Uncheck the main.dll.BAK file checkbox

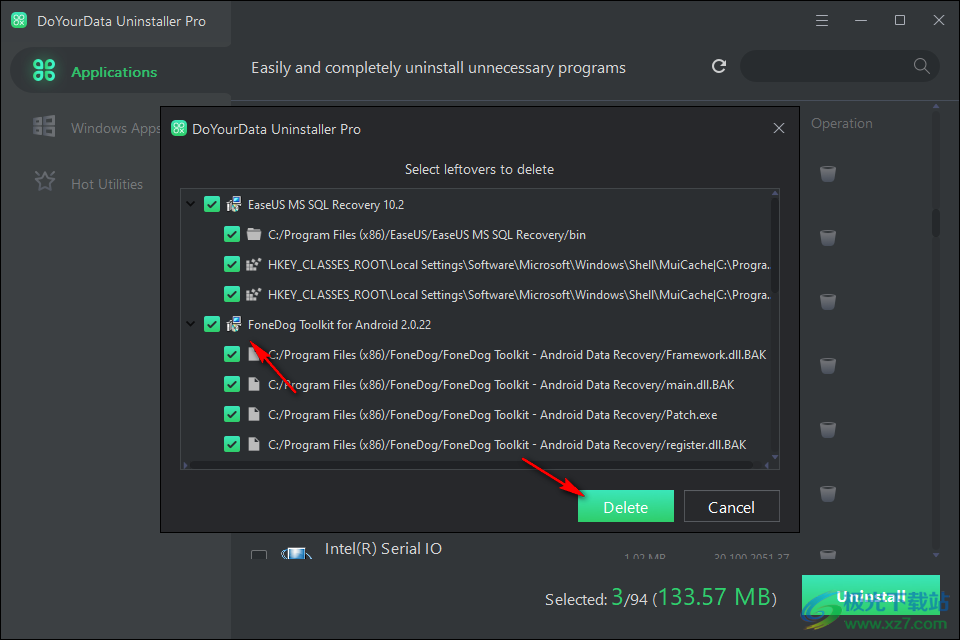pyautogui.click(x=231, y=384)
